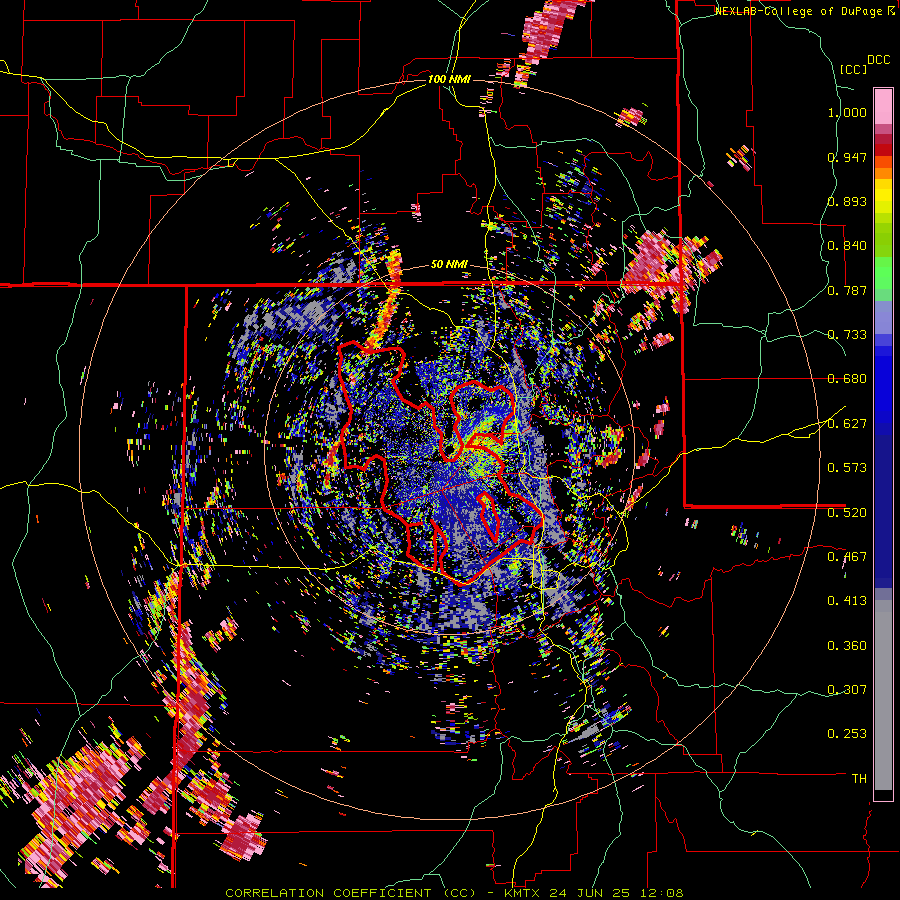Select the 0.413 scale value

(847, 601)
